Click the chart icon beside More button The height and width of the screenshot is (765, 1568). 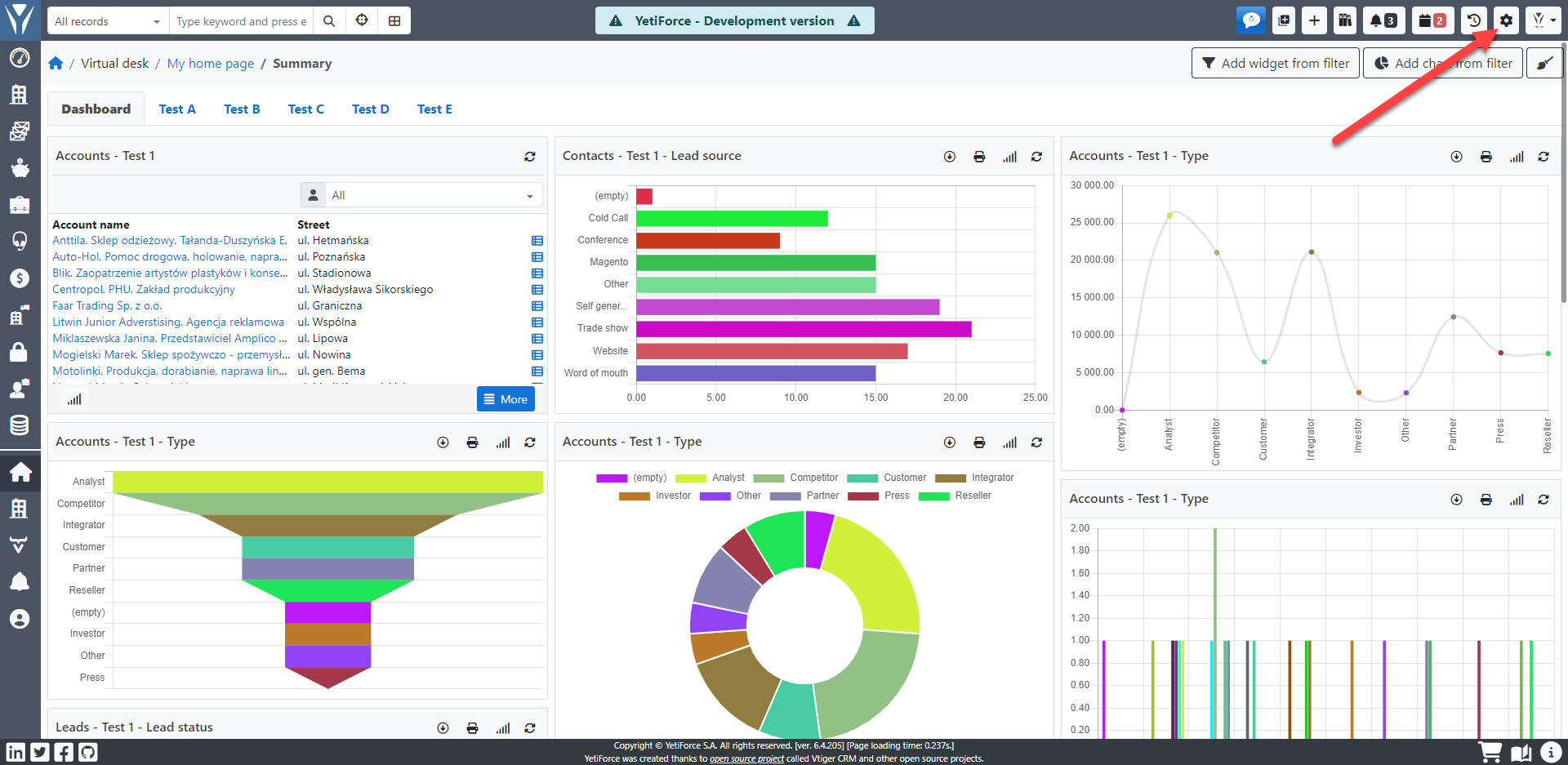(x=74, y=399)
